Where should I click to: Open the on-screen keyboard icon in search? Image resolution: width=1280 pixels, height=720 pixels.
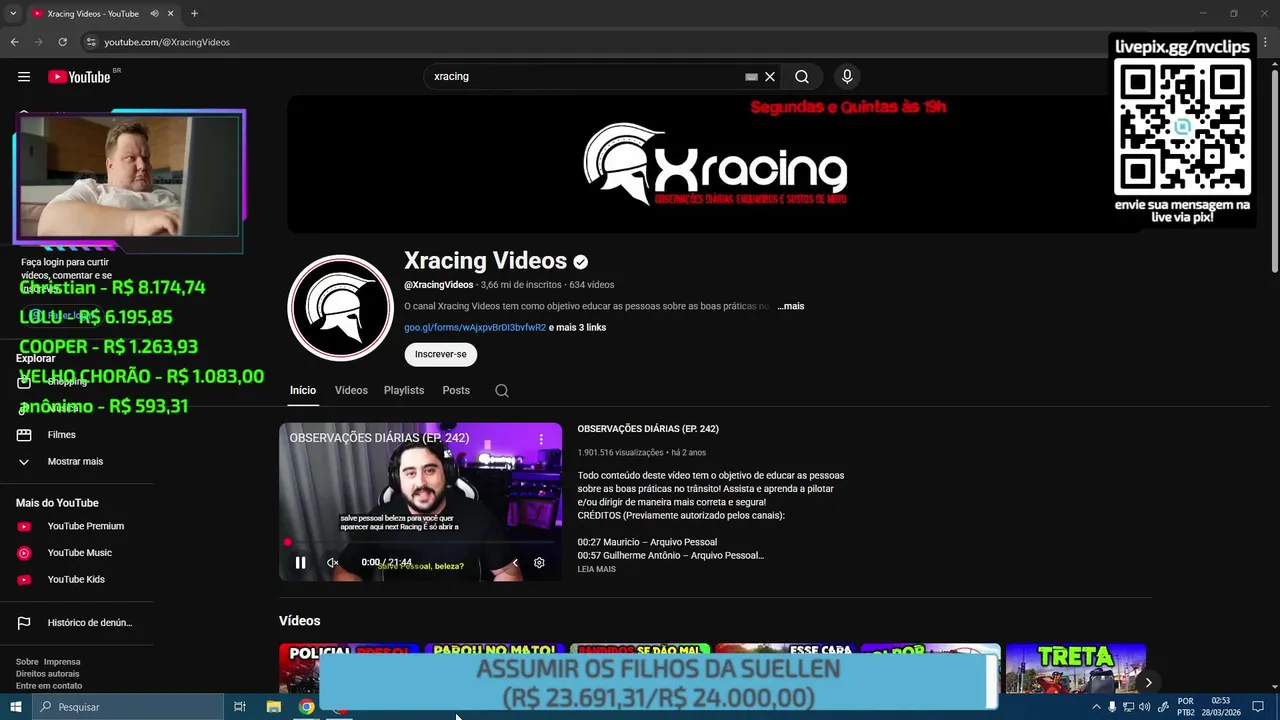752,77
